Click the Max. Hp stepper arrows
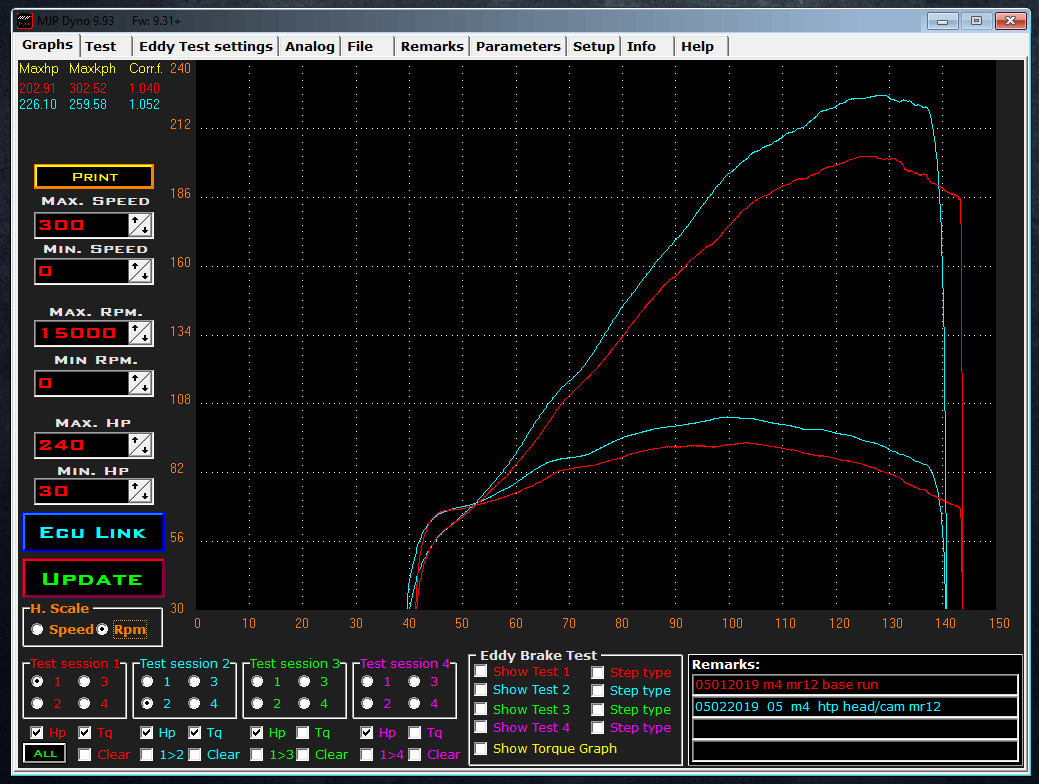The height and width of the screenshot is (784, 1039). [x=140, y=445]
